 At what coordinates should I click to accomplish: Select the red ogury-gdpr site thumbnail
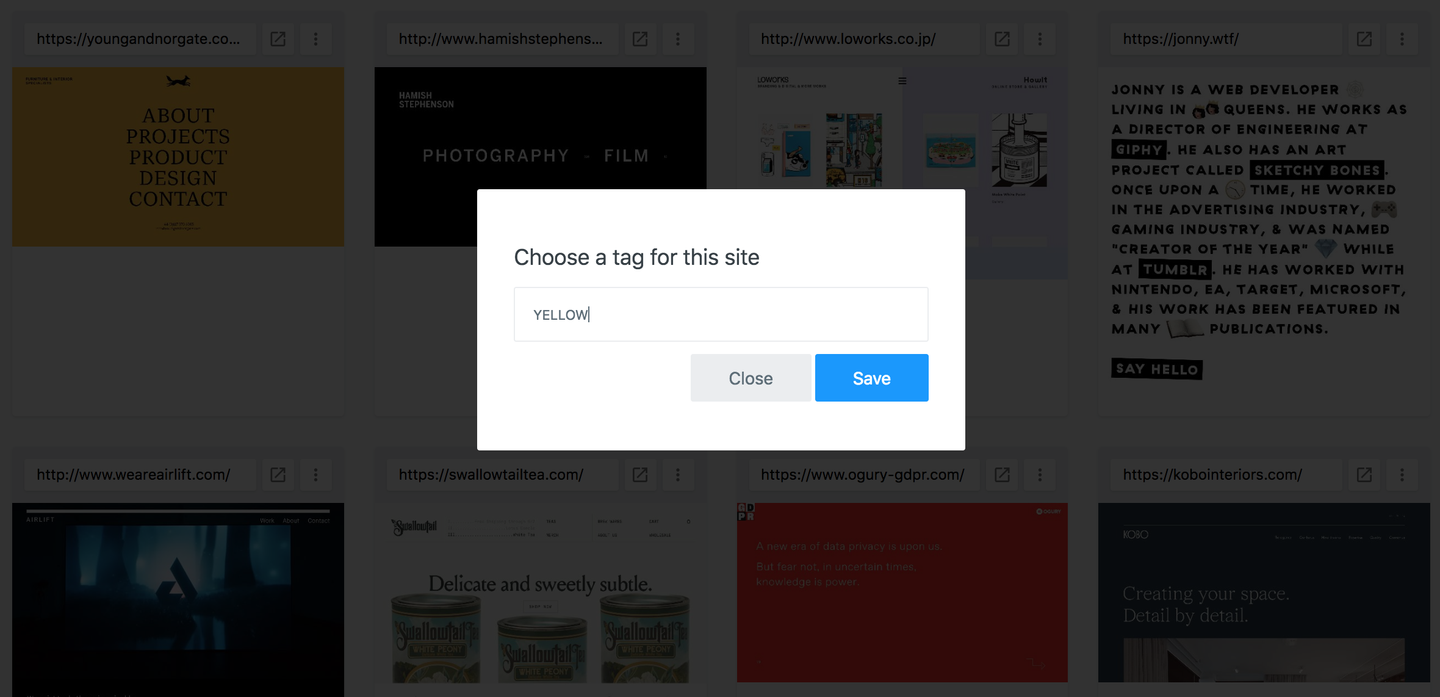click(902, 592)
